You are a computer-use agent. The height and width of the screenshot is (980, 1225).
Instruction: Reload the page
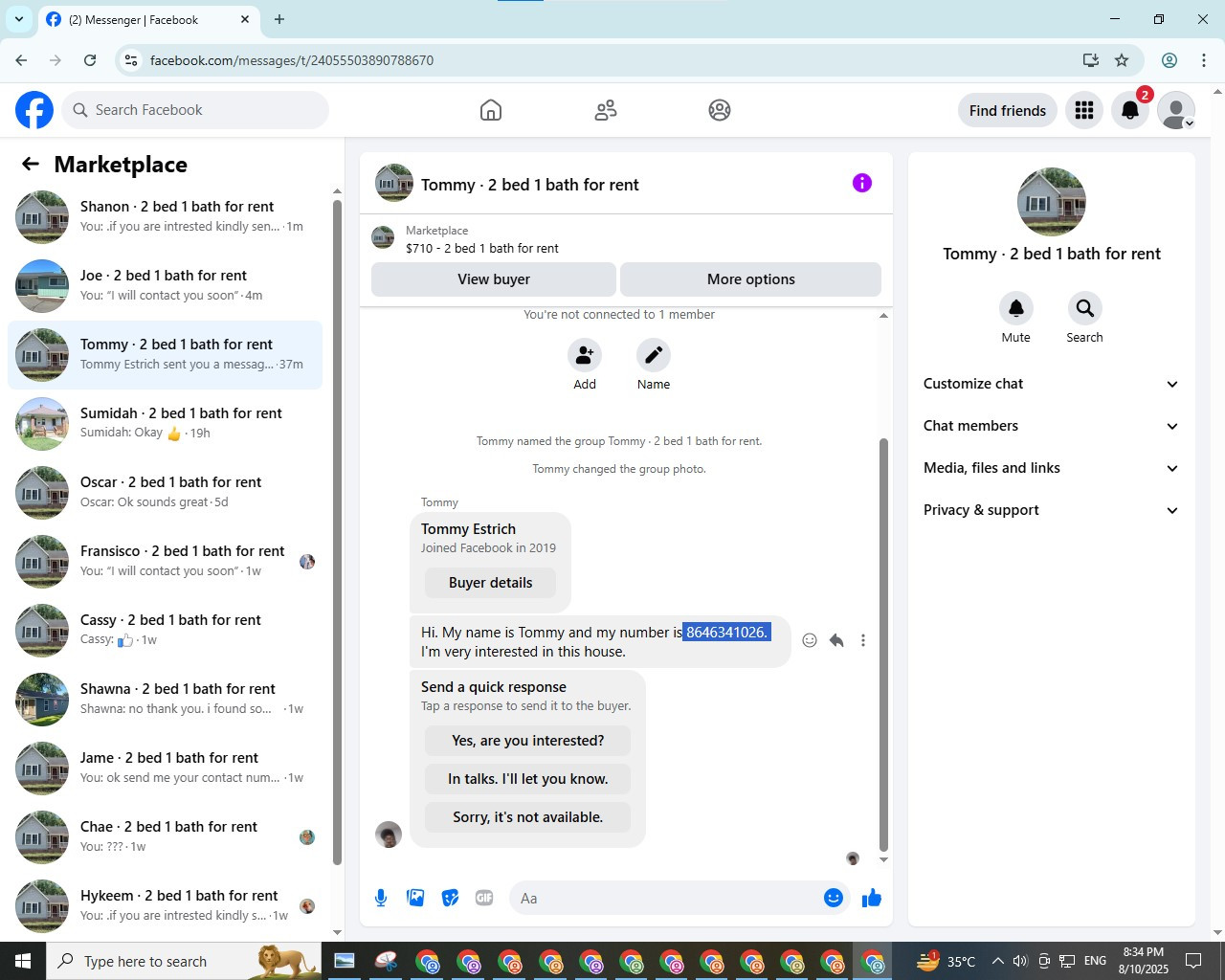tap(90, 60)
